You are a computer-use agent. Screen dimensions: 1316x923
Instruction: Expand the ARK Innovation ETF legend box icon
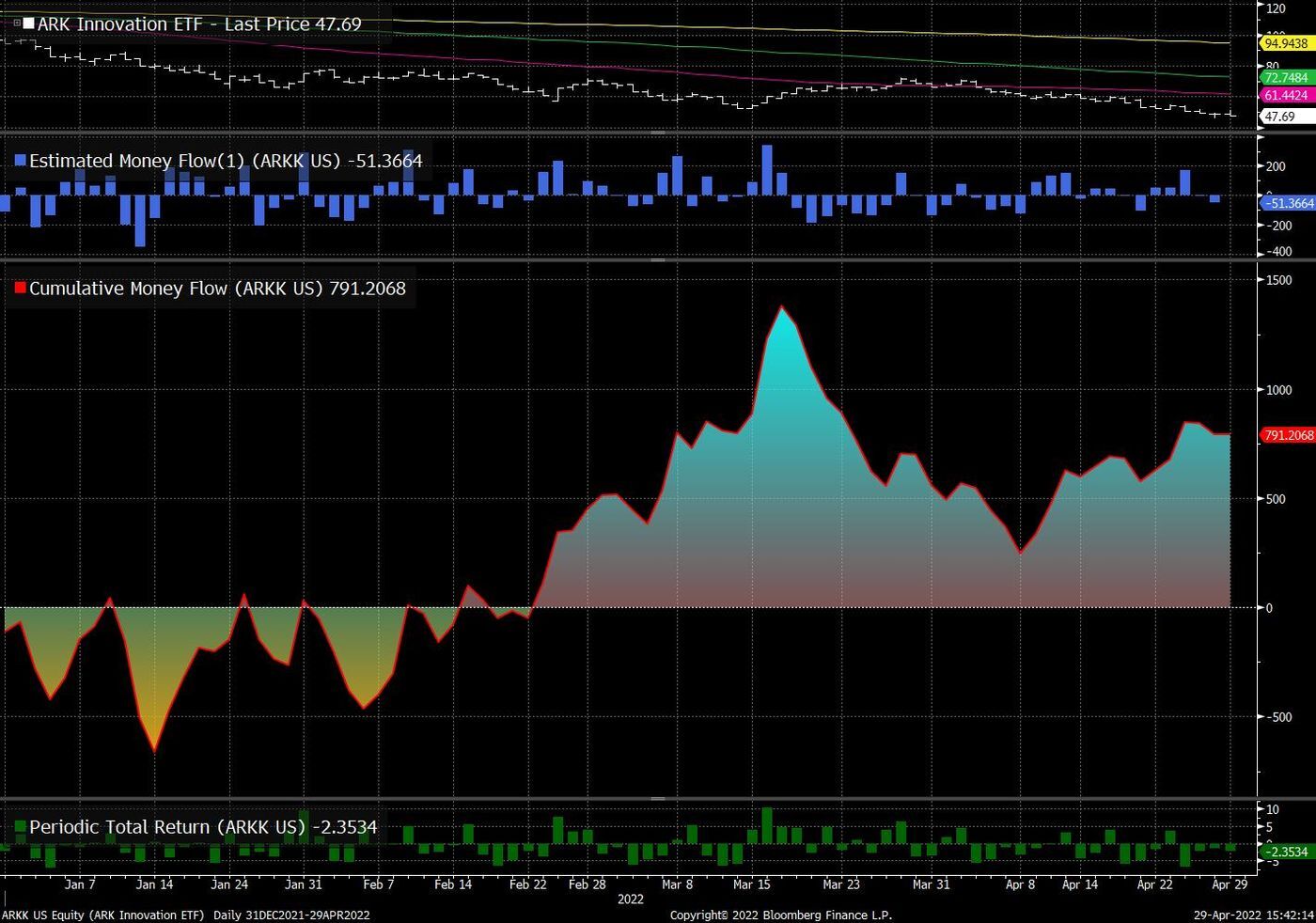click(17, 23)
